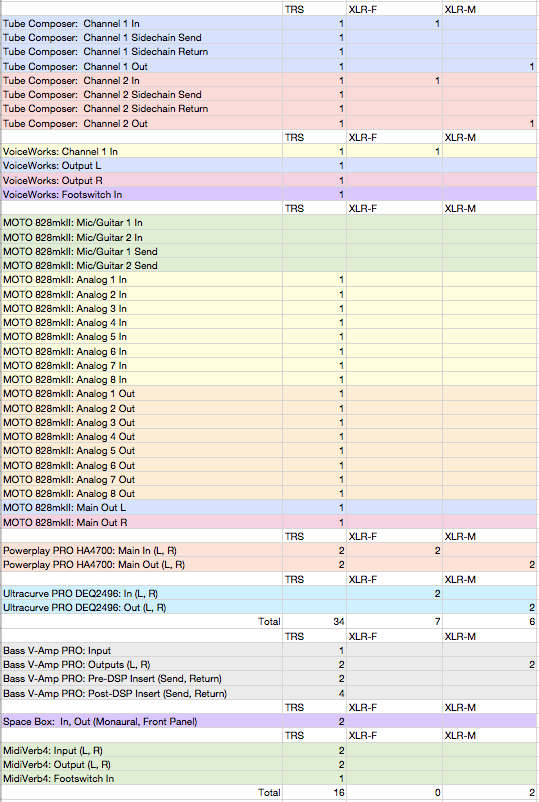Click the Space Box In, Out row label
This screenshot has width=539, height=802.
pyautogui.click(x=100, y=722)
